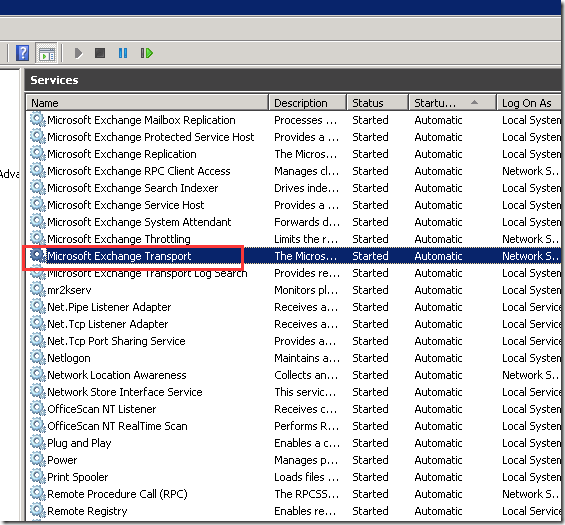Click the Microsoft Exchange Transport gear icon

37,255
